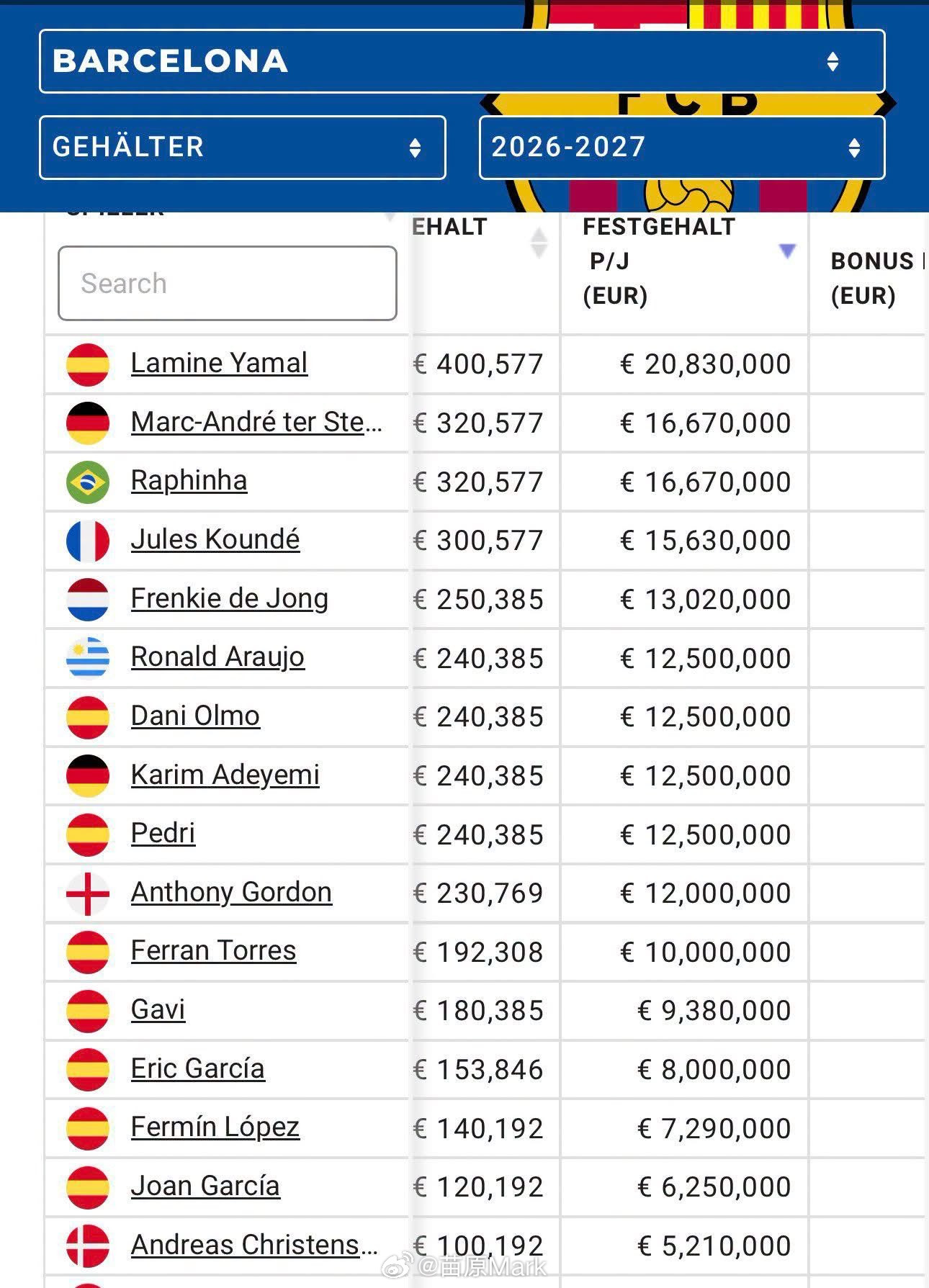Open the BARCELONA team dropdown
Image resolution: width=929 pixels, height=1288 pixels.
[462, 61]
